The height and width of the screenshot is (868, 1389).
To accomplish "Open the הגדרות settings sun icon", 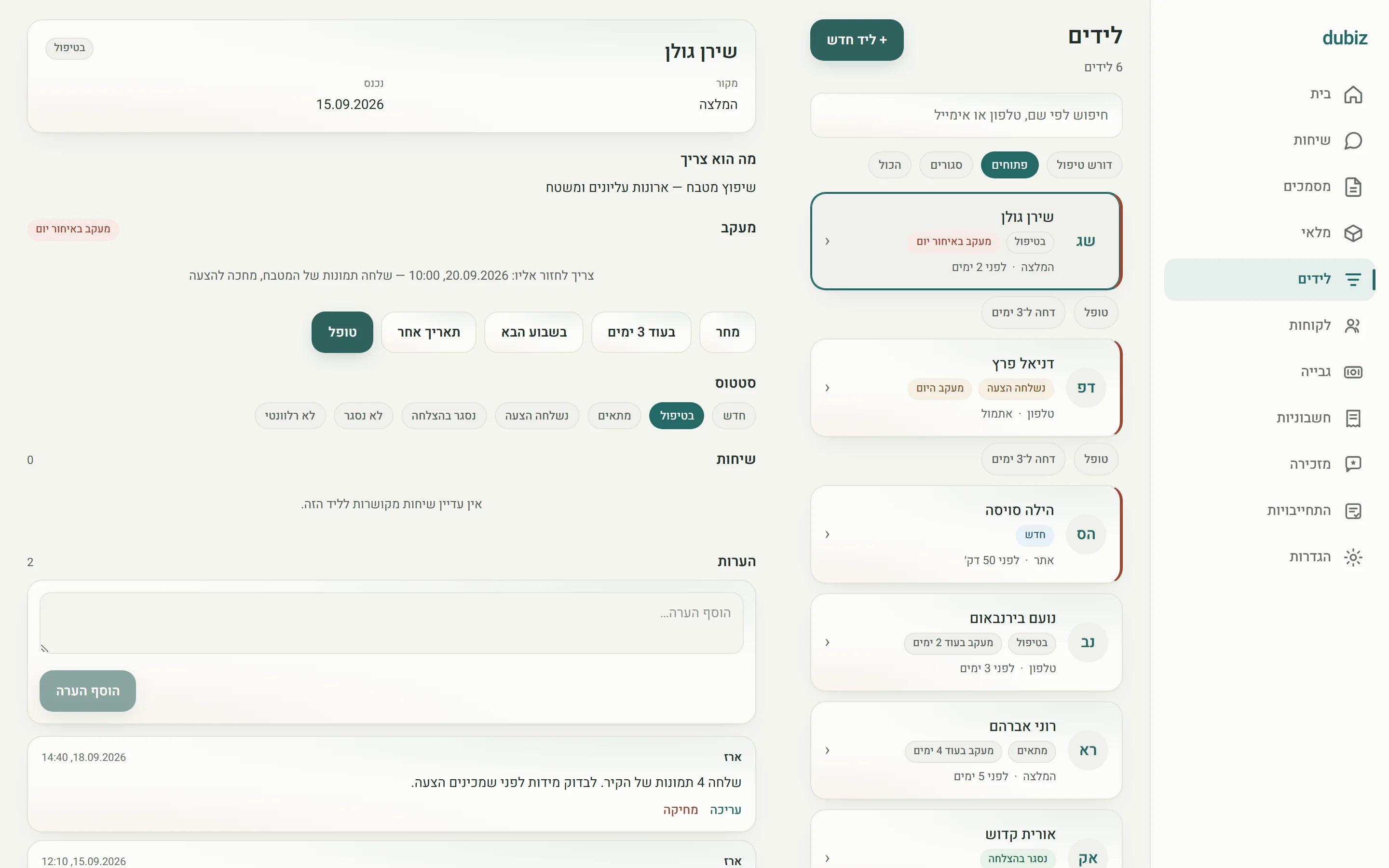I will click(x=1353, y=557).
